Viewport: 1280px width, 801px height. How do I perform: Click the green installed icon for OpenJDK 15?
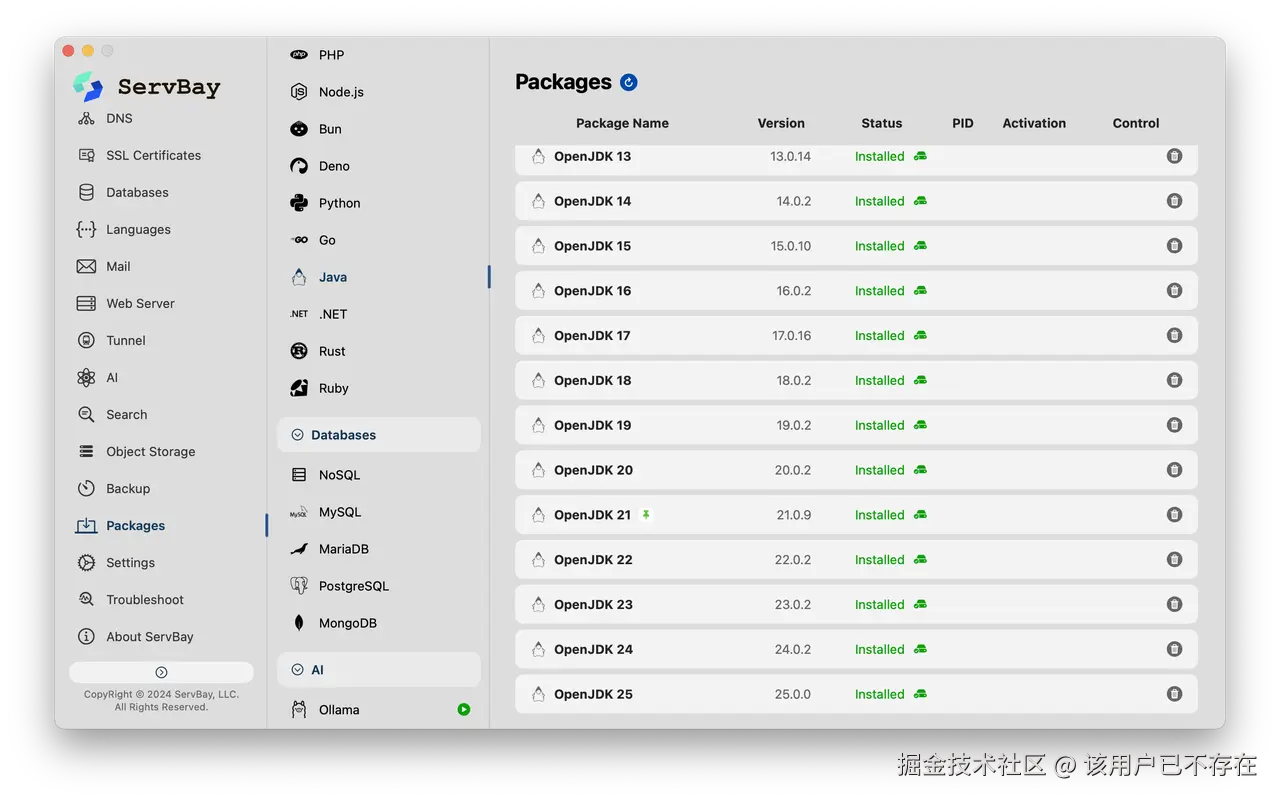click(x=920, y=246)
